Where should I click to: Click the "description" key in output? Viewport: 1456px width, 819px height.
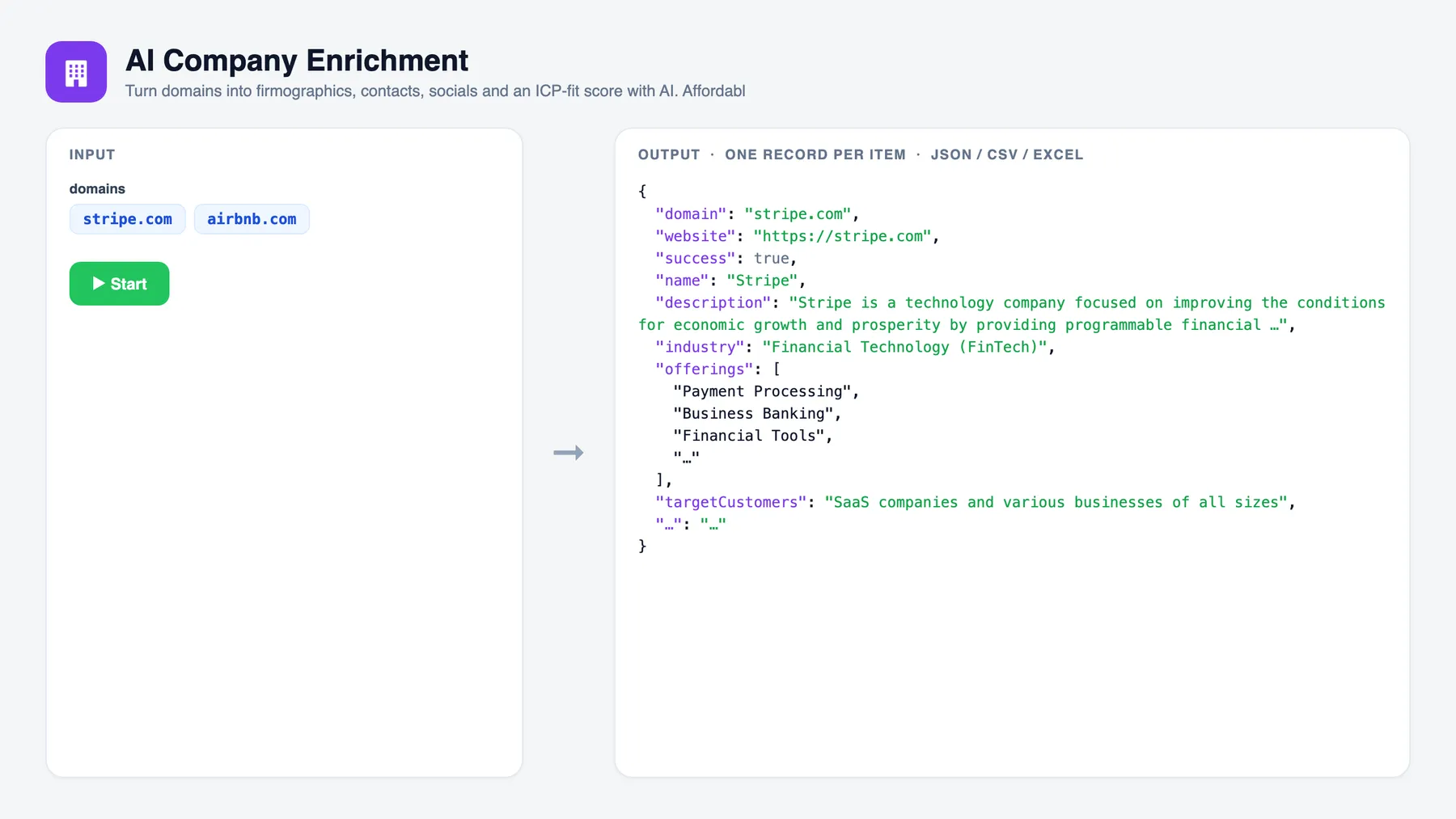(713, 302)
